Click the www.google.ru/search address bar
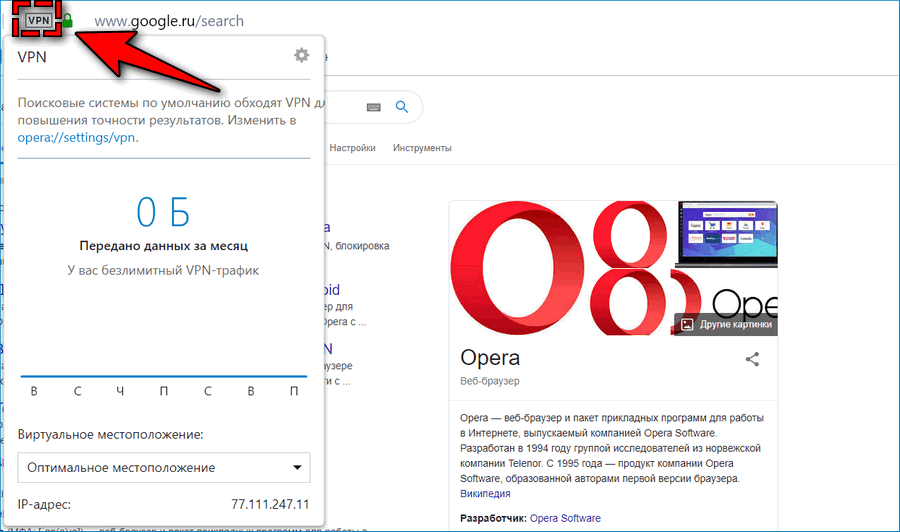This screenshot has width=900, height=532. point(169,21)
